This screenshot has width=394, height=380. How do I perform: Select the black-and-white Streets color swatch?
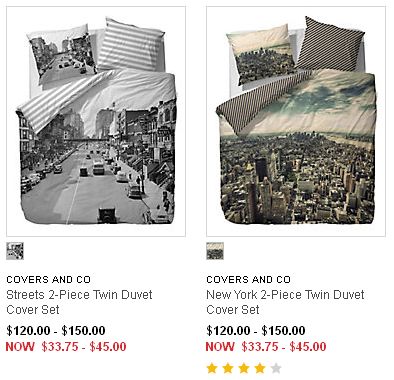pos(15,251)
